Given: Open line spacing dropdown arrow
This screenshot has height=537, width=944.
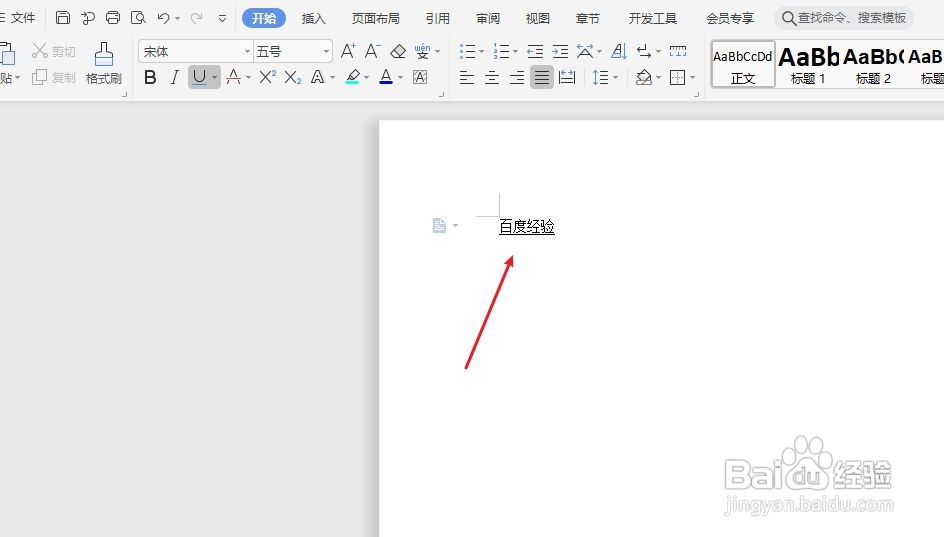Looking at the screenshot, I should (615, 78).
